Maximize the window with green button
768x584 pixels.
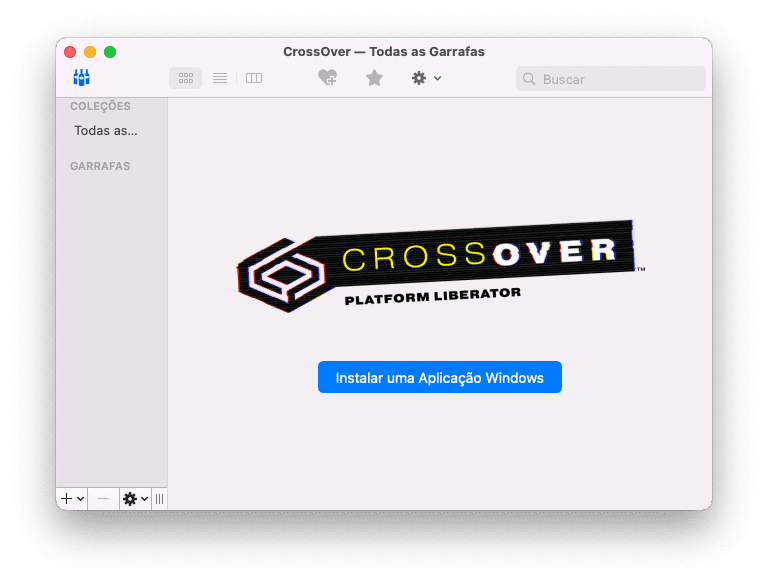(110, 52)
